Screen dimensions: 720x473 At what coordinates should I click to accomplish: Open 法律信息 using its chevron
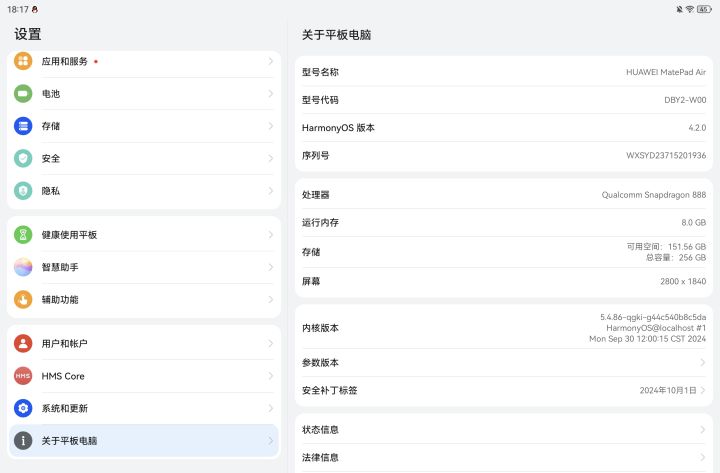pos(703,457)
